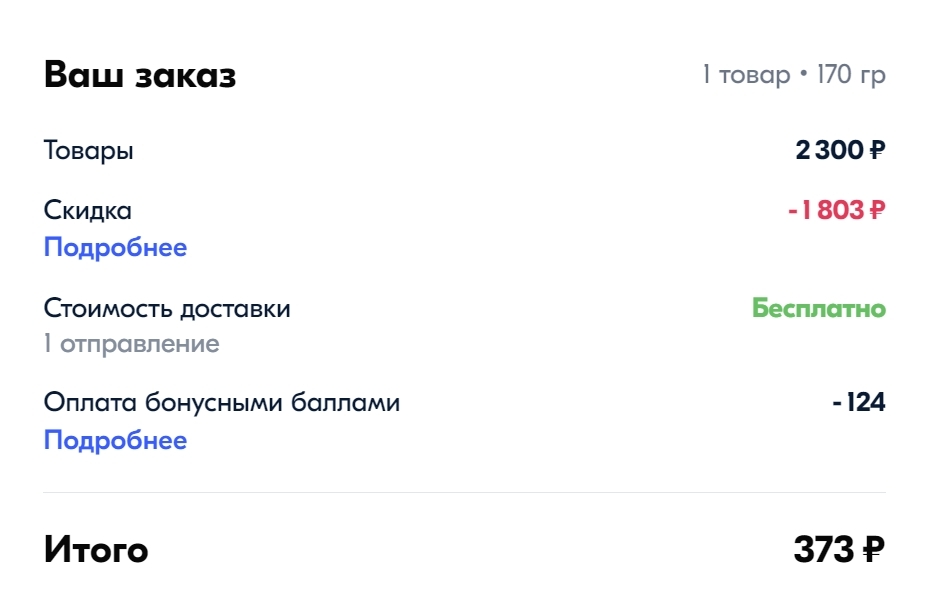Click the green Бесплатно delivery text

coord(819,308)
